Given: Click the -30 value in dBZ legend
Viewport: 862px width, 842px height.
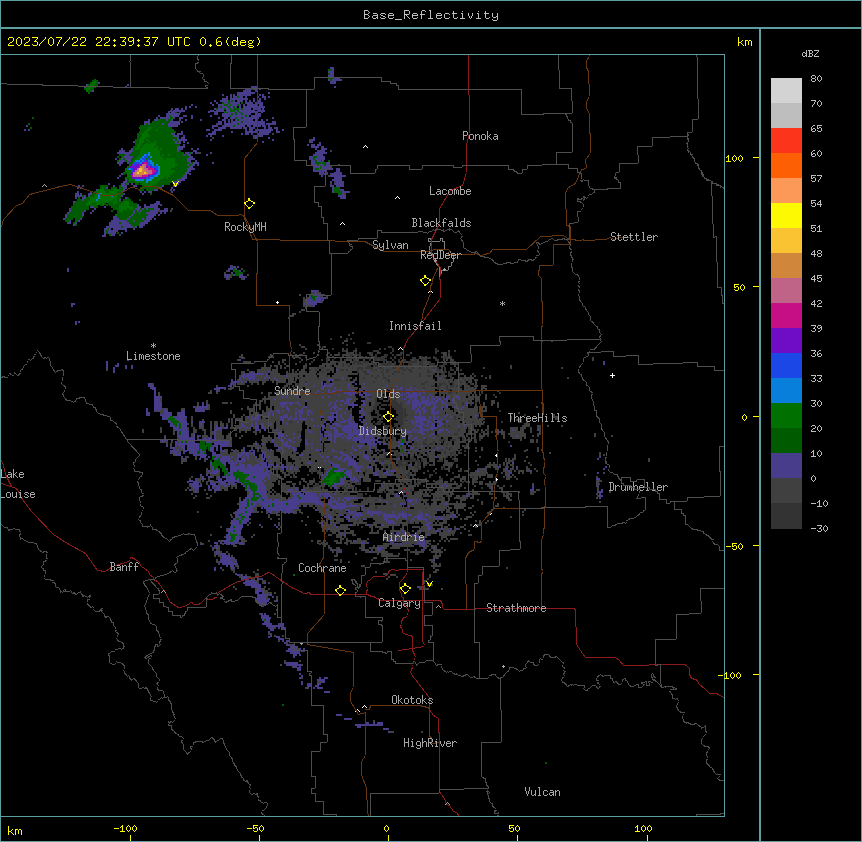Looking at the screenshot, I should pos(819,529).
